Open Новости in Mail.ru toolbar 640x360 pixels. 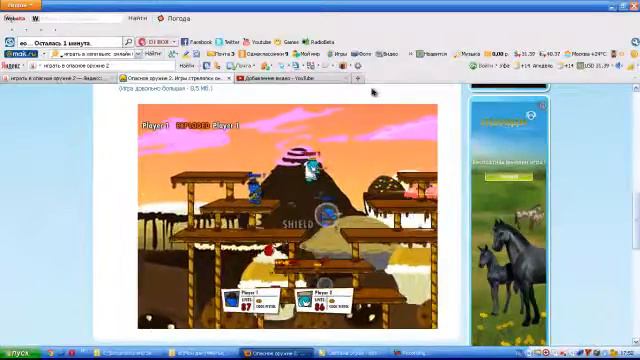(x=431, y=54)
